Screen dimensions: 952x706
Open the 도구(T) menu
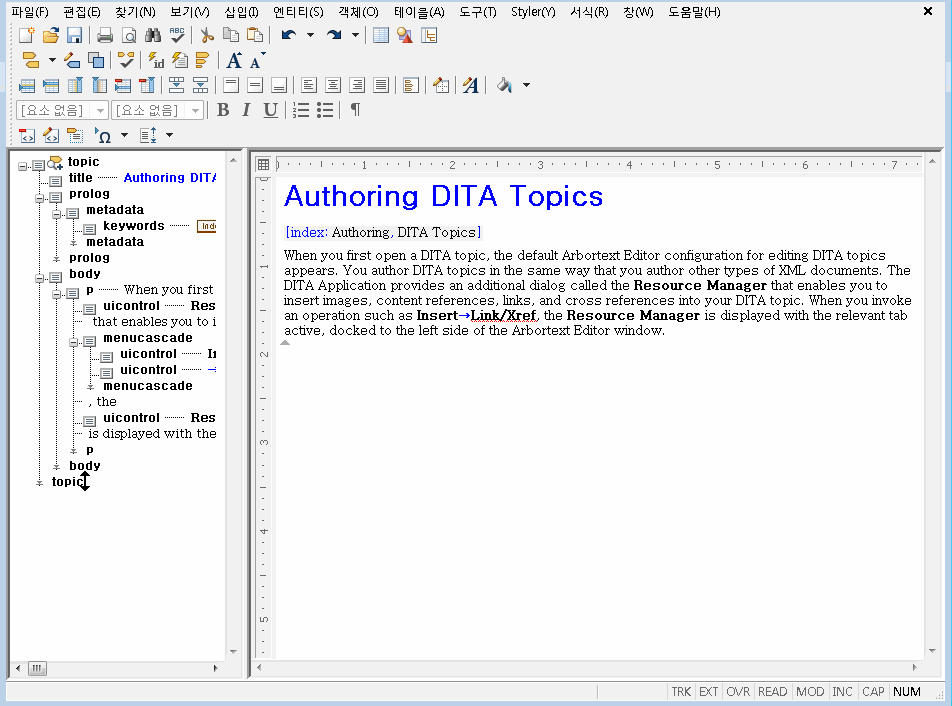tap(477, 12)
